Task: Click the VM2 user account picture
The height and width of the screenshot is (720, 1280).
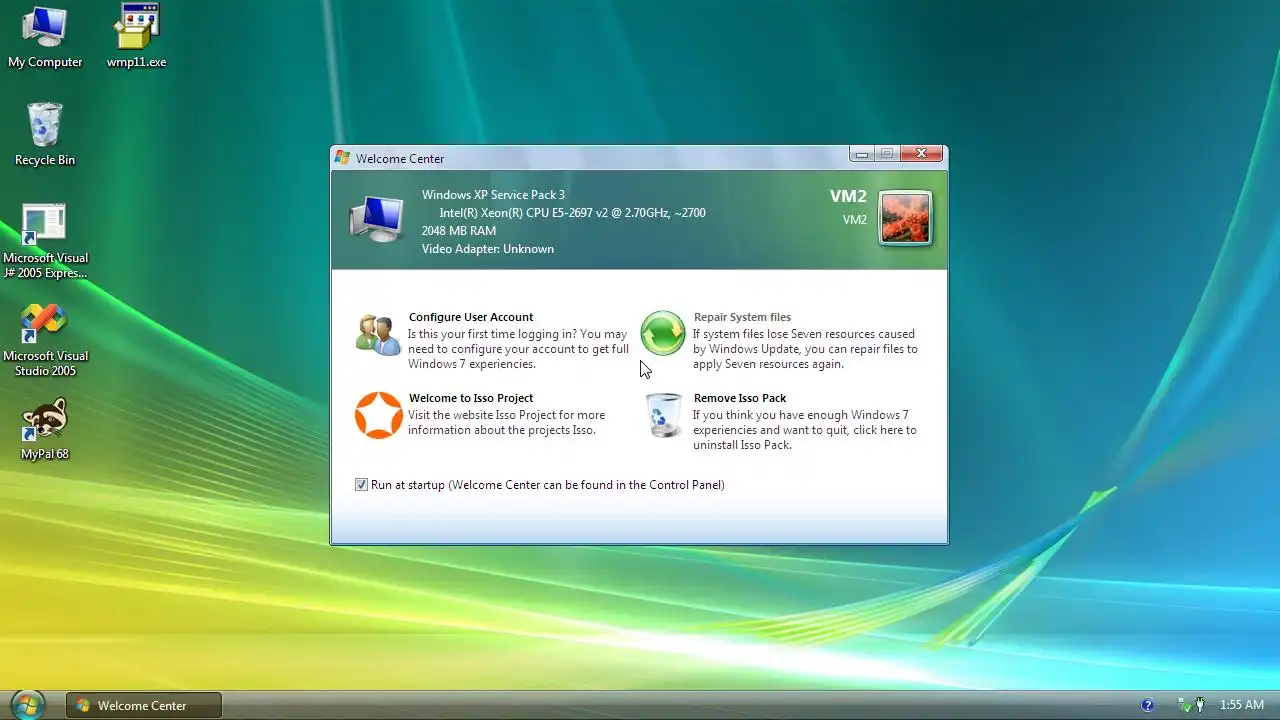Action: click(905, 218)
